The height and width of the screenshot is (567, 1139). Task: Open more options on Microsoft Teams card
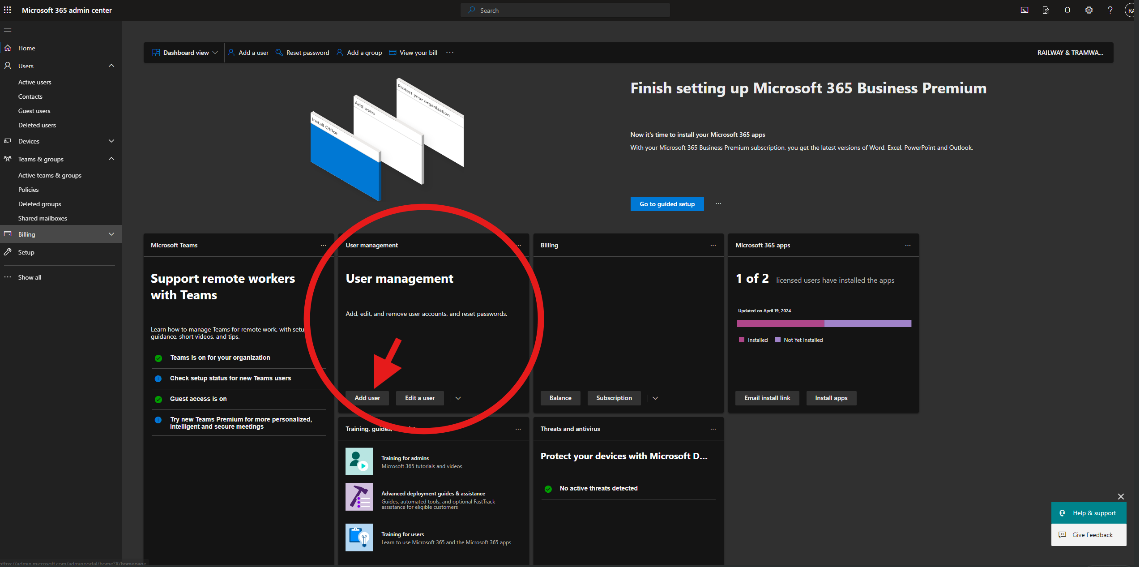click(323, 245)
